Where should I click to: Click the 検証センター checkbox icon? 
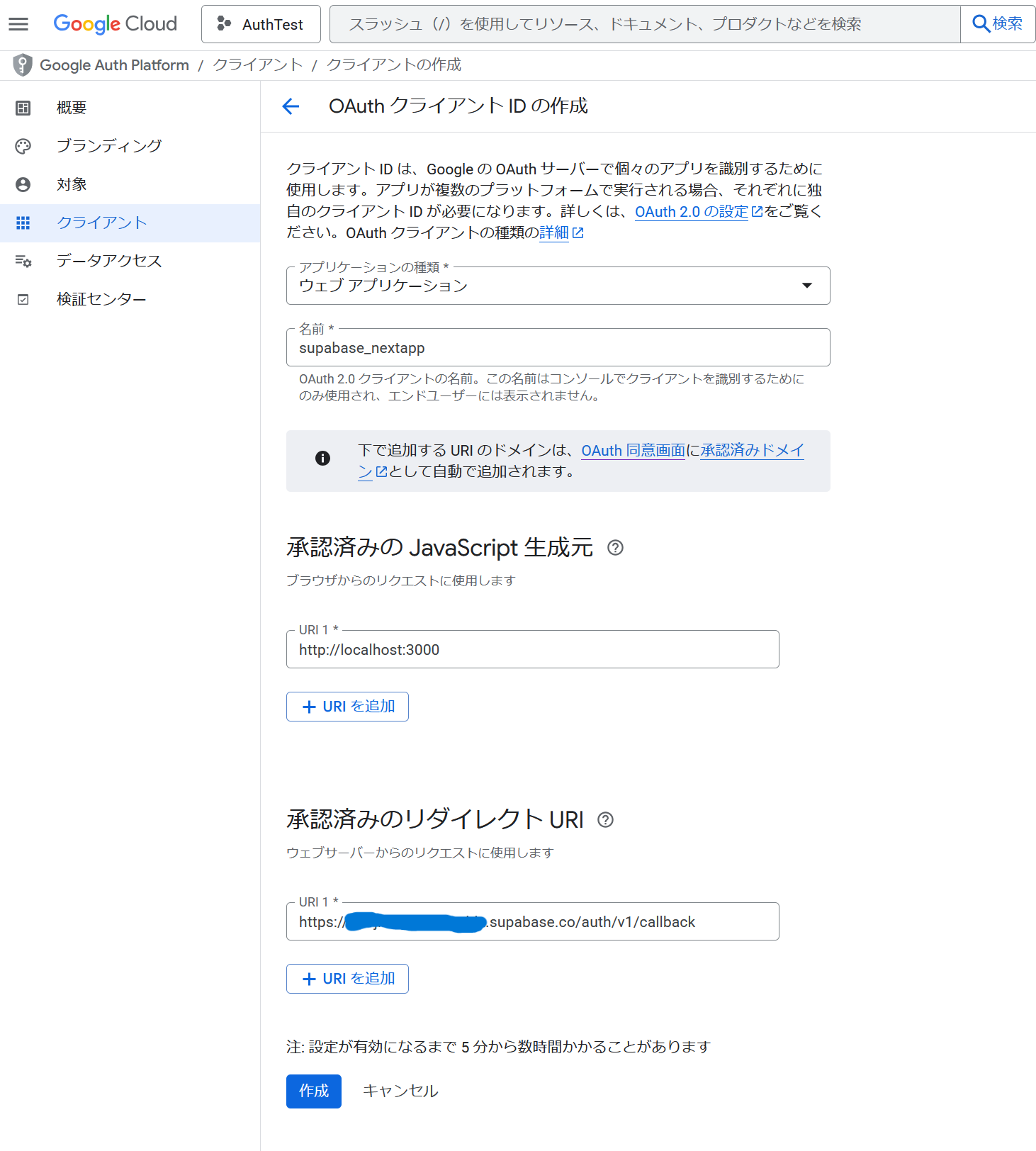pyautogui.click(x=23, y=299)
